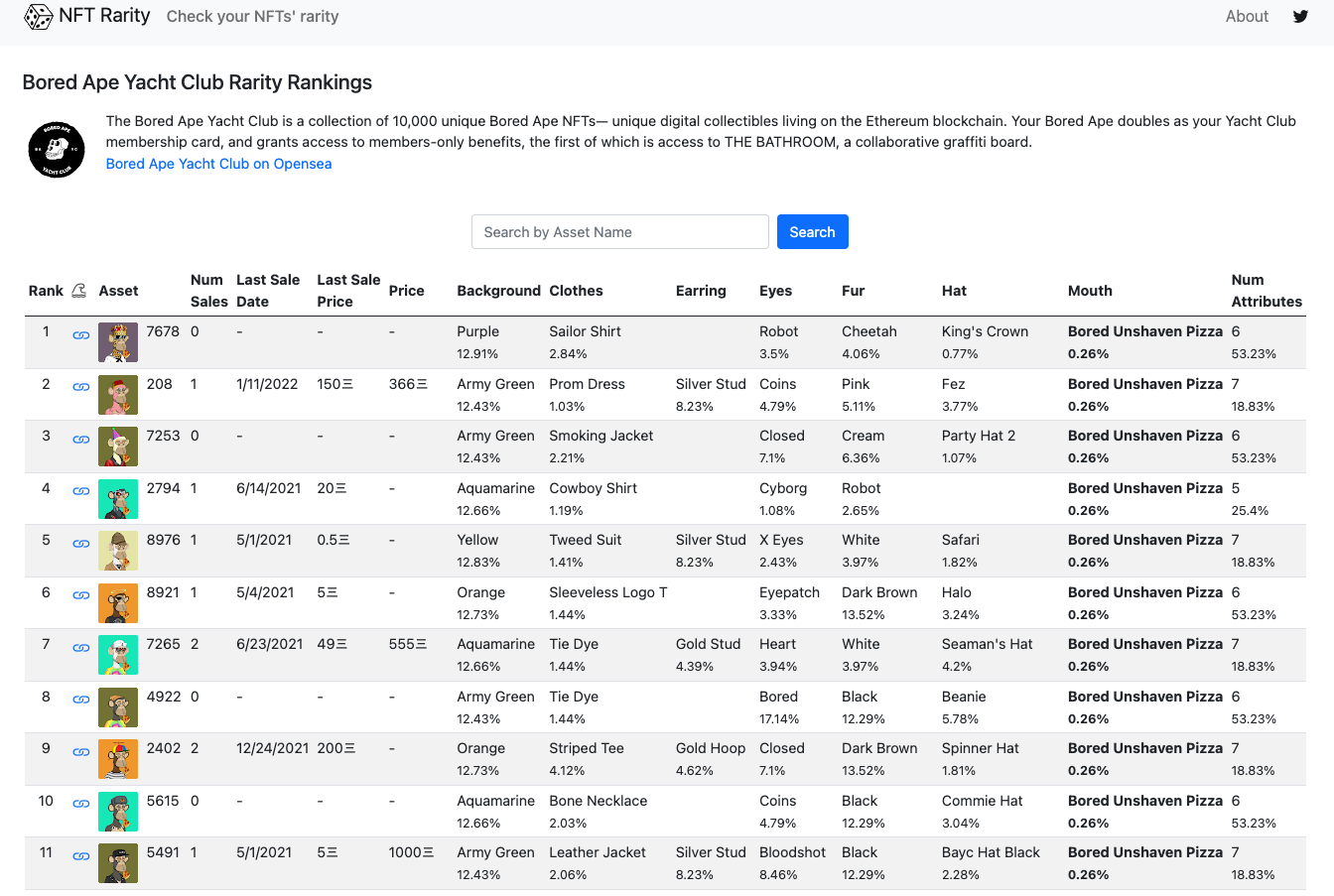Open the About page in navbar
Screen dimensions: 1334x896
pos(1247,16)
